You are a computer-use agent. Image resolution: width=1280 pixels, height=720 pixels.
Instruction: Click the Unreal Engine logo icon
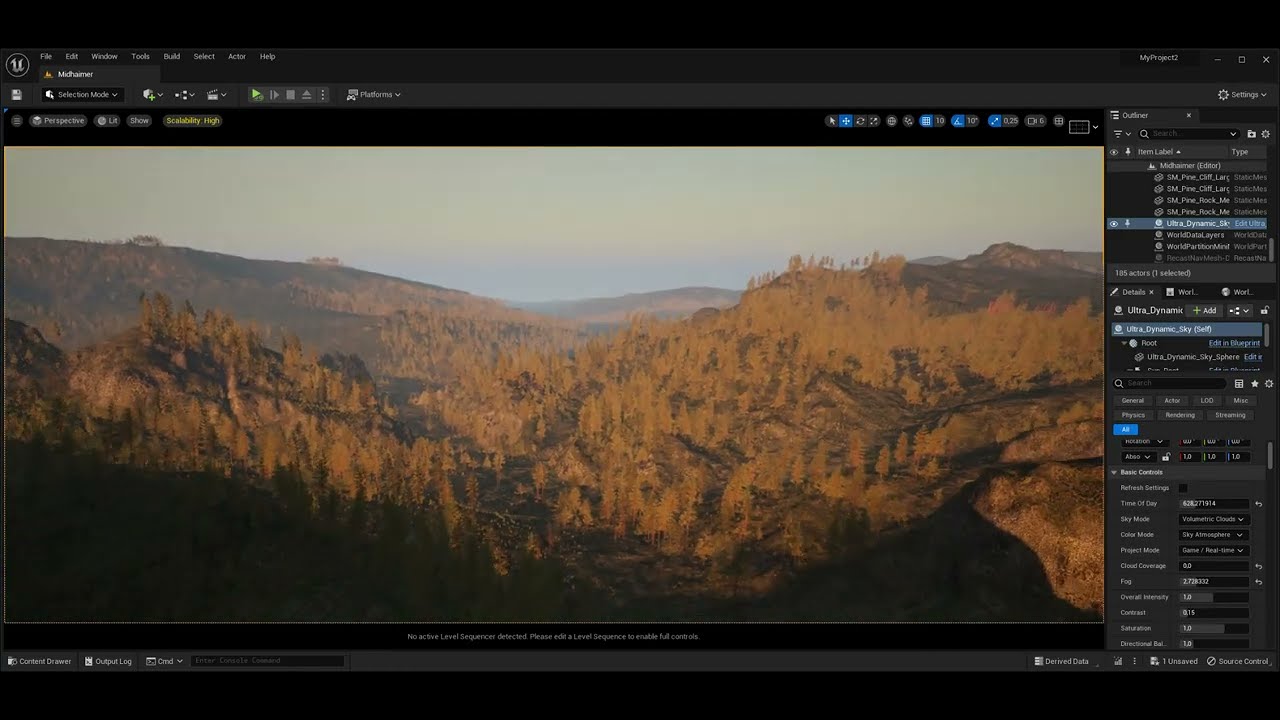point(17,65)
